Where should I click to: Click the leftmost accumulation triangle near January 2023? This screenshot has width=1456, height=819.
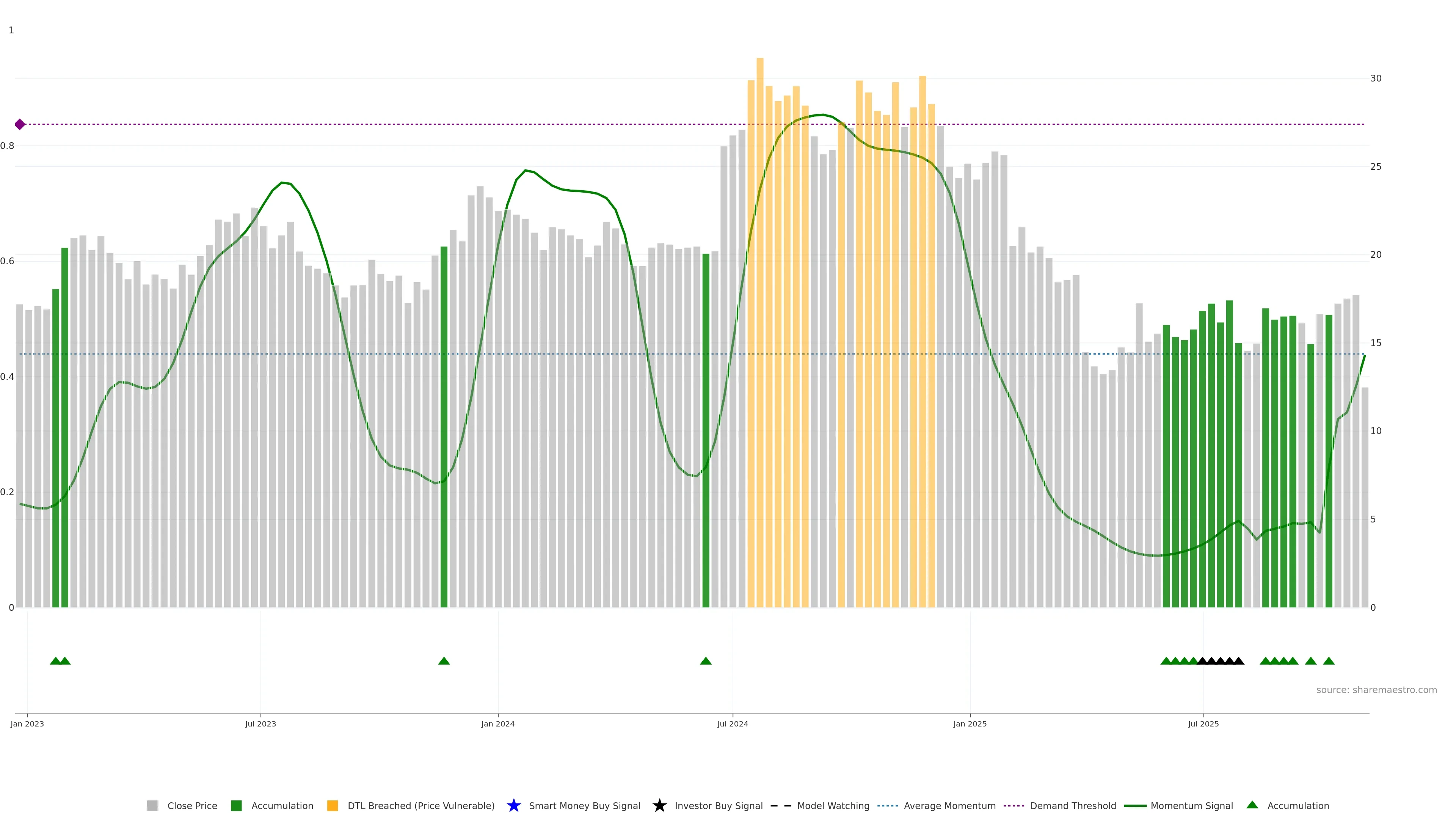pyautogui.click(x=55, y=661)
